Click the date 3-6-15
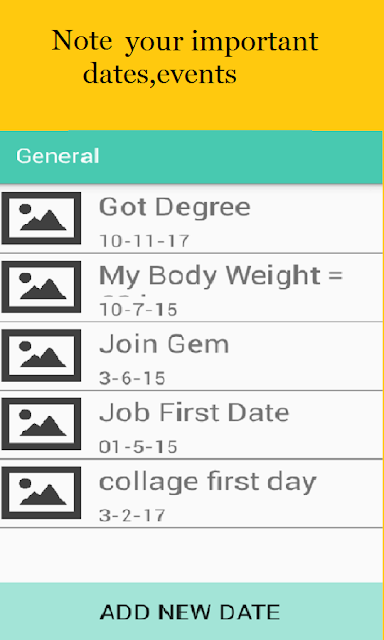384x640 pixels. point(132,378)
